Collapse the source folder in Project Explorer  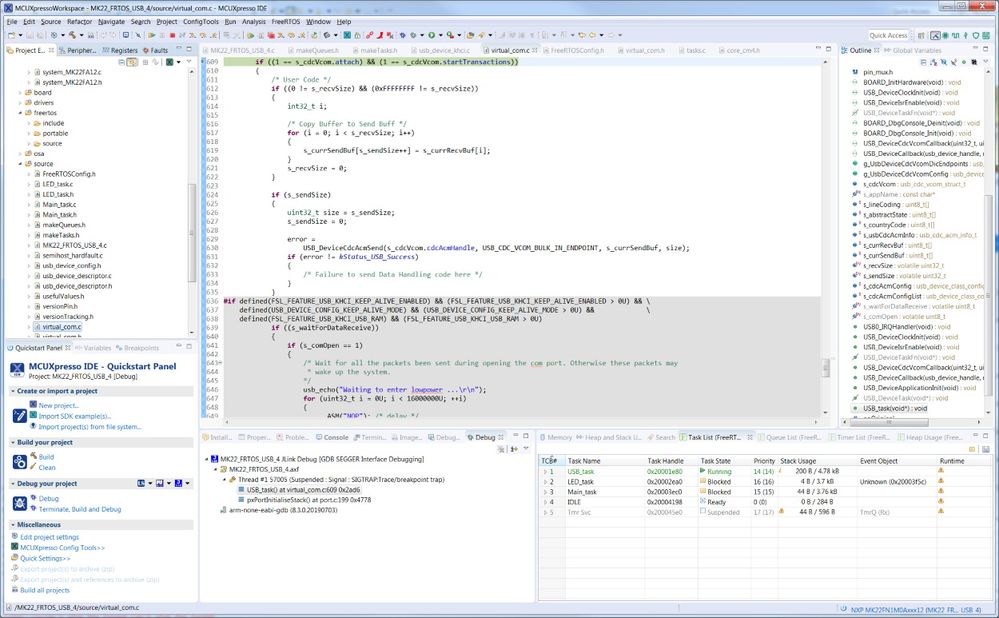[x=21, y=164]
